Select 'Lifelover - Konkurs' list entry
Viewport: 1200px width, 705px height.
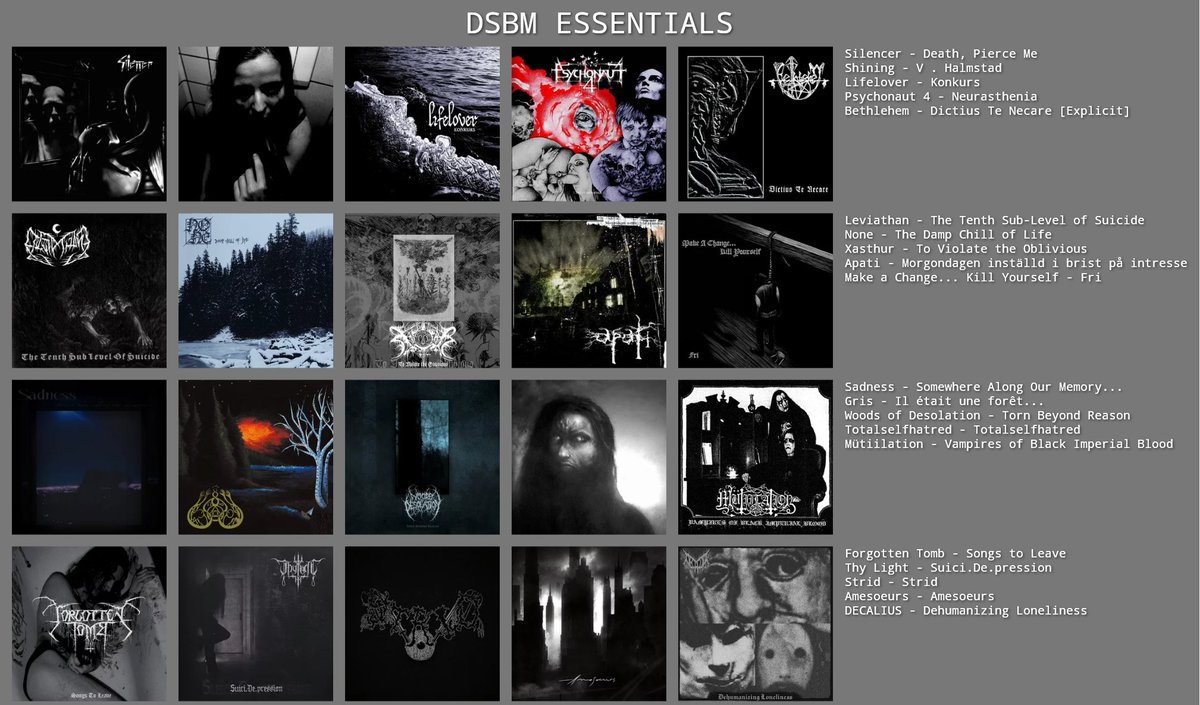[x=912, y=82]
